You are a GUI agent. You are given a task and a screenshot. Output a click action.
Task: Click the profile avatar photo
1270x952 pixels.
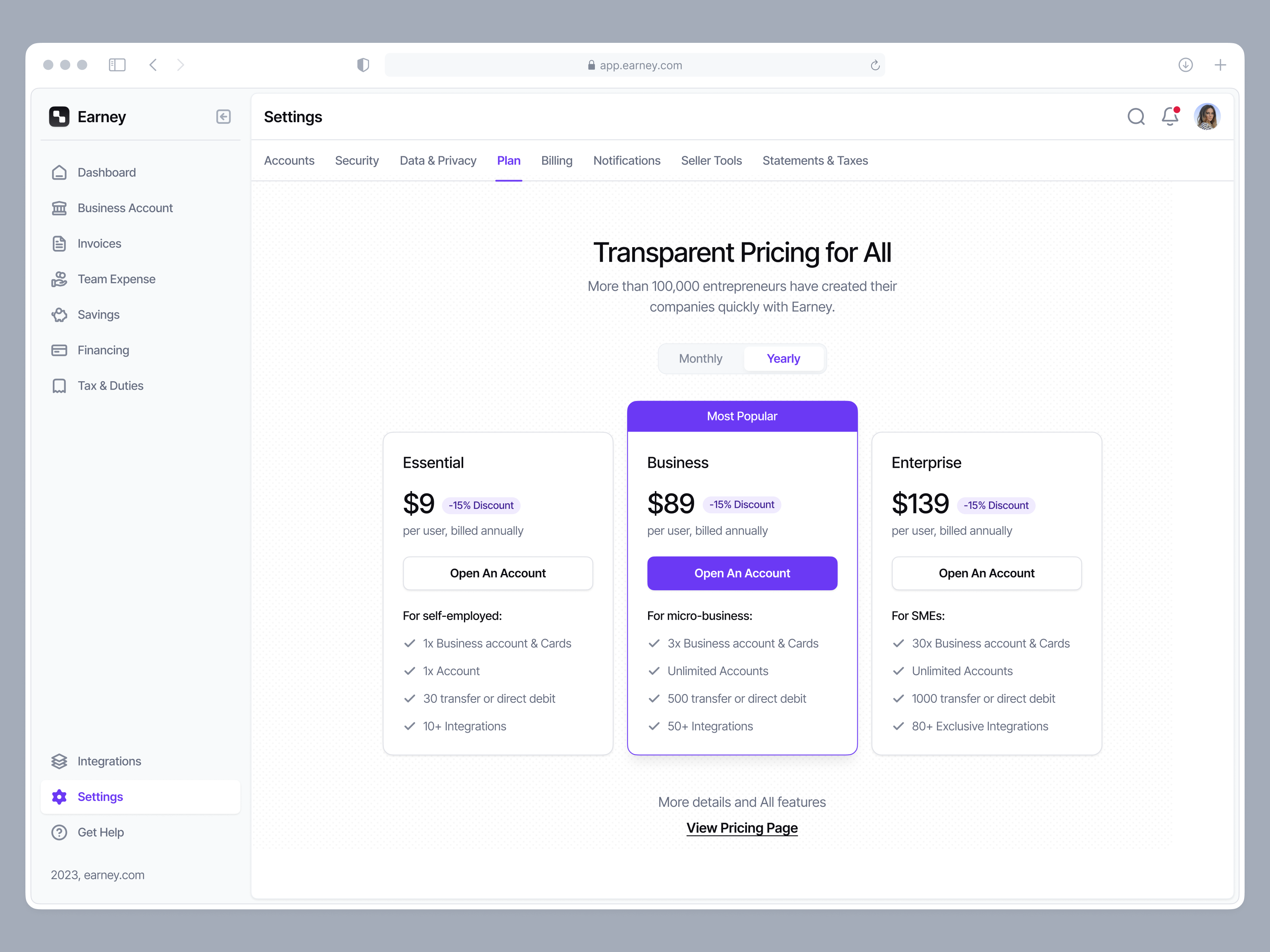(1207, 117)
